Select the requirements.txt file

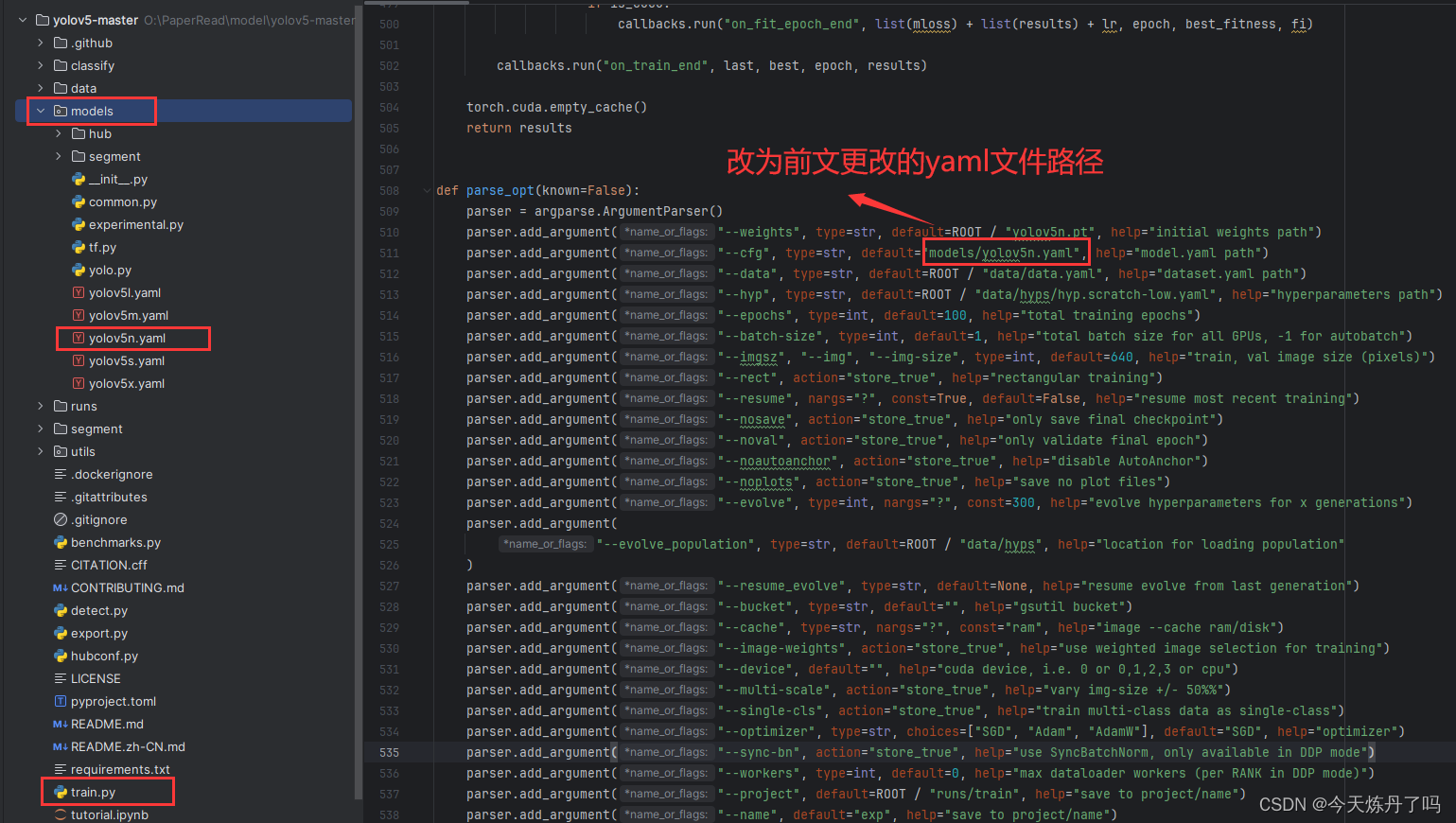[x=120, y=769]
